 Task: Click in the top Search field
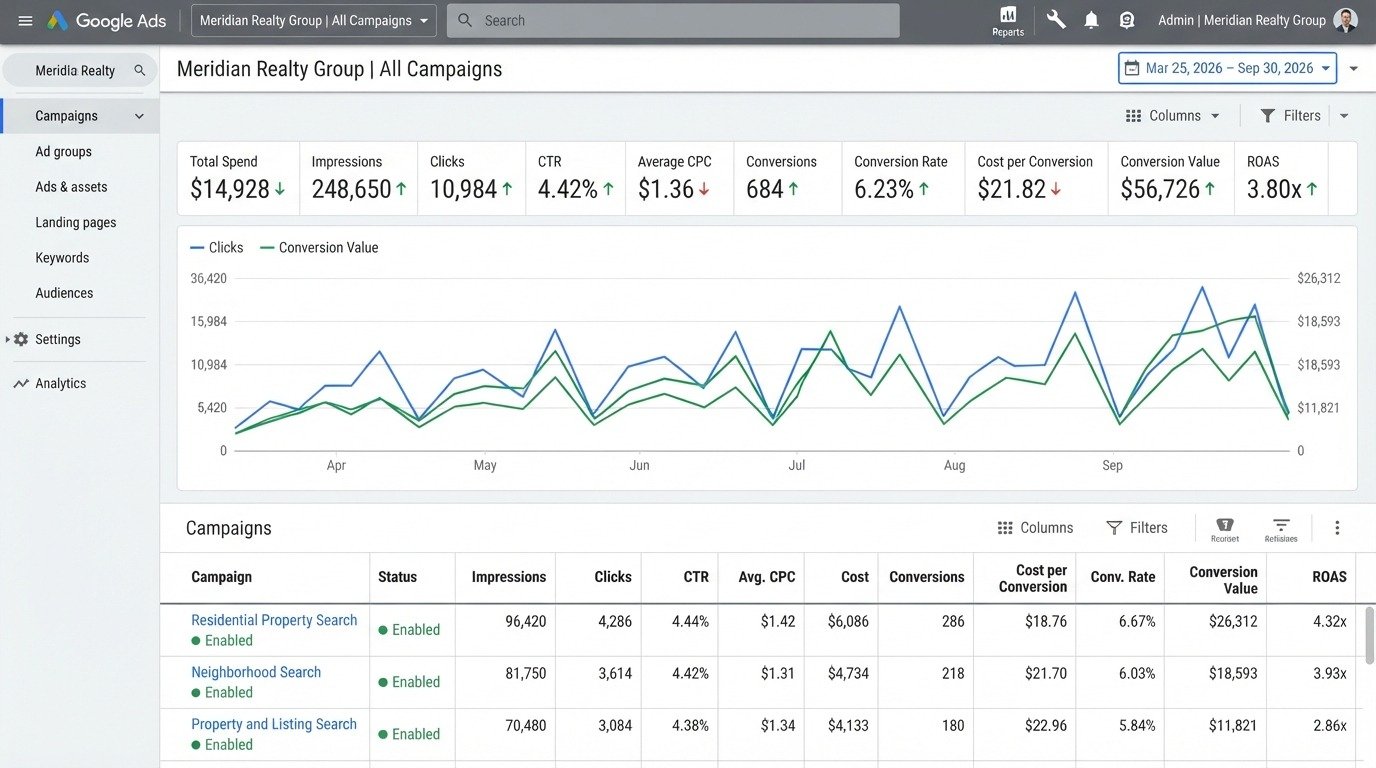coord(673,20)
